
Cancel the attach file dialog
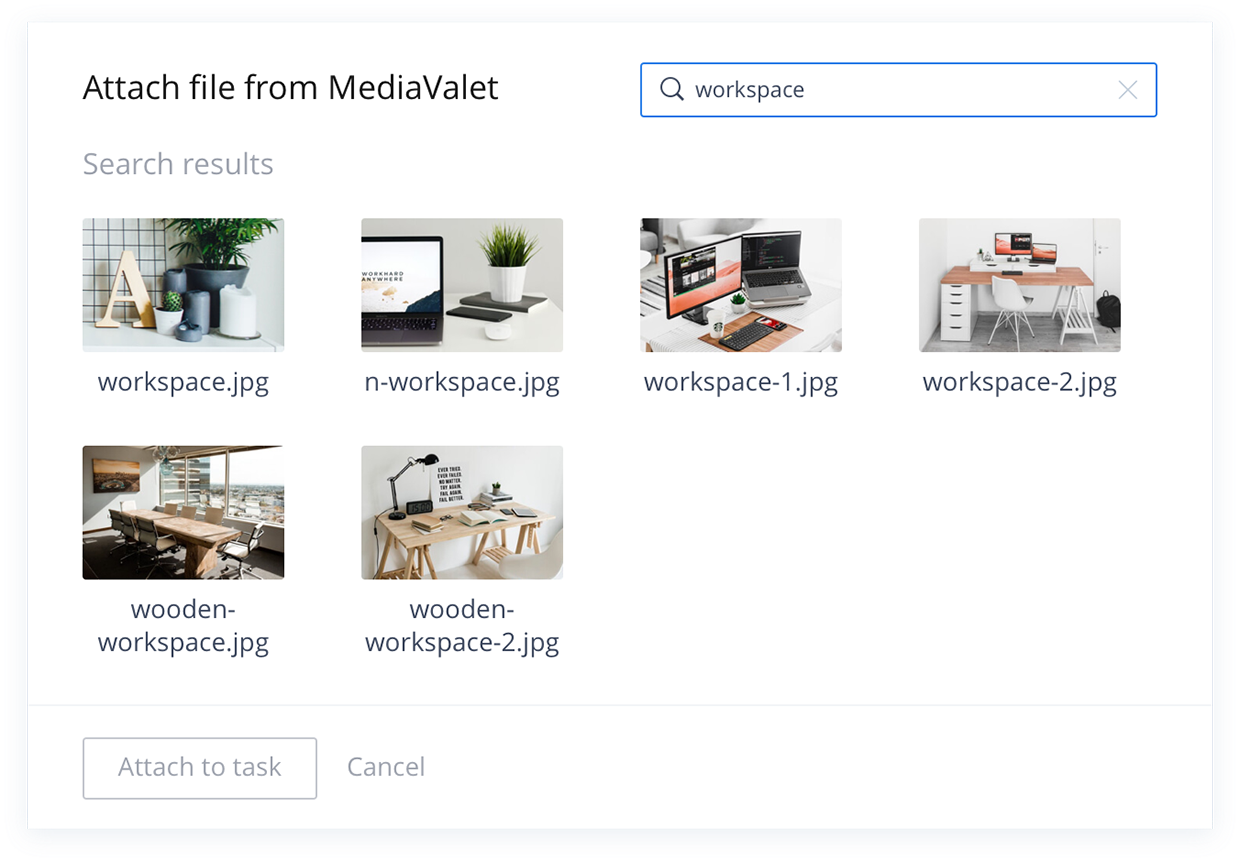[x=386, y=767]
